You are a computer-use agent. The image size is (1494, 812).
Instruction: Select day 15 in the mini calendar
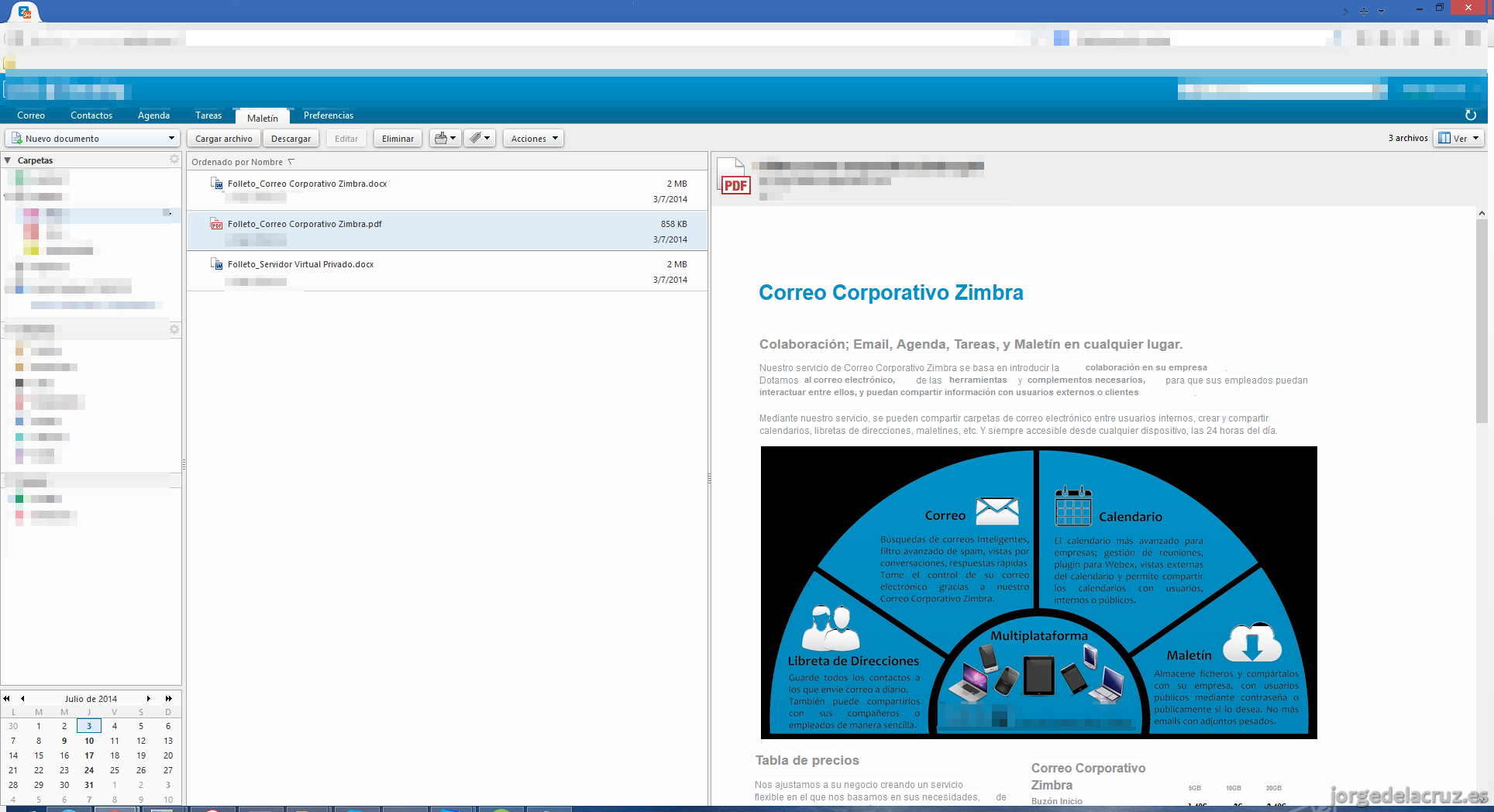tap(39, 755)
